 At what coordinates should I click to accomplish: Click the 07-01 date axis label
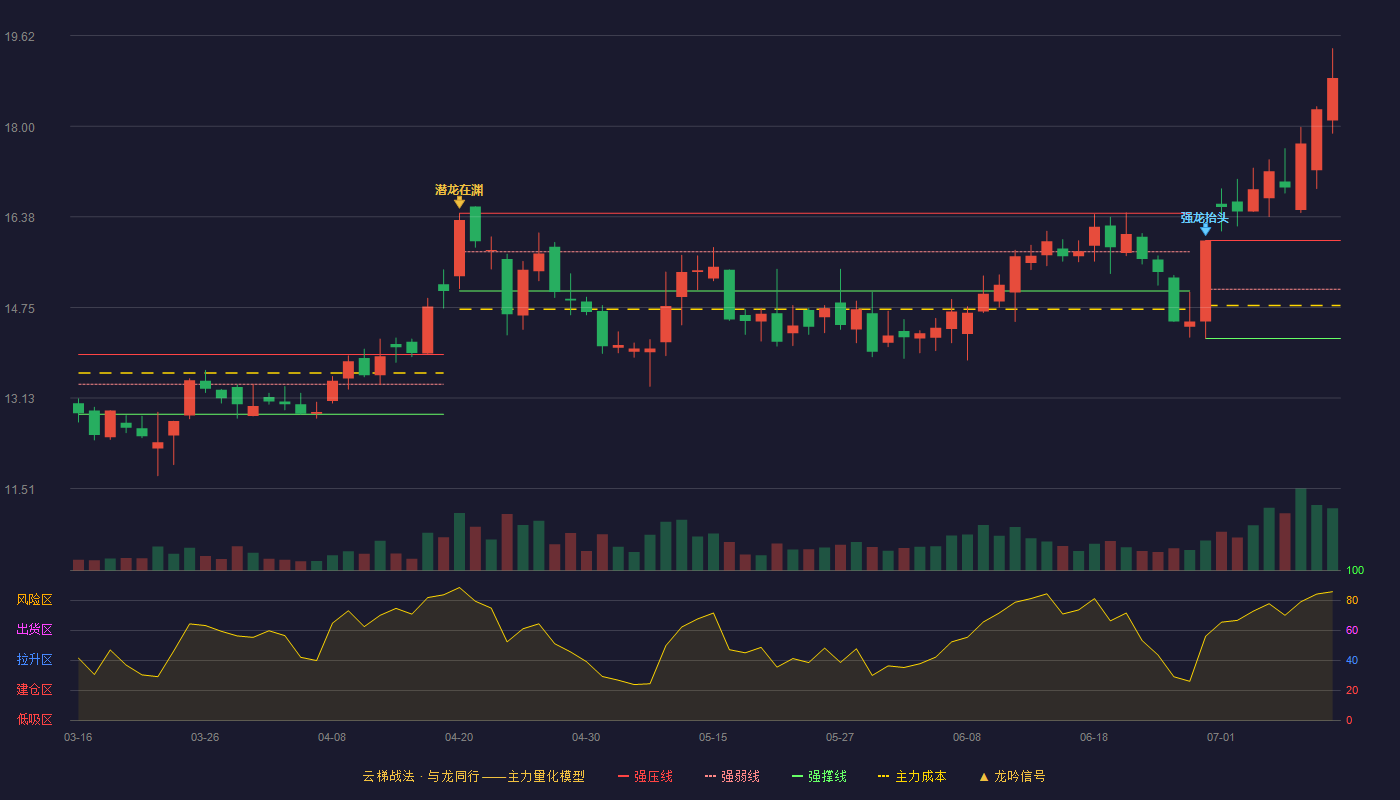[1221, 737]
